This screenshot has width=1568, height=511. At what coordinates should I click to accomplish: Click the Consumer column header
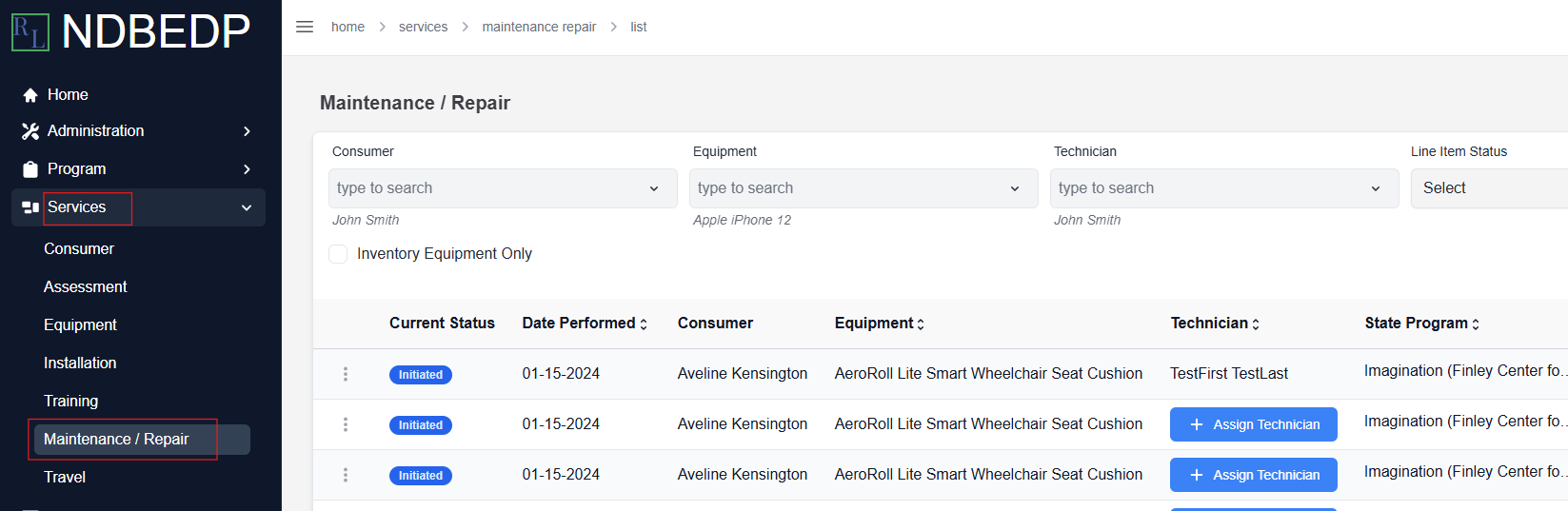point(715,324)
